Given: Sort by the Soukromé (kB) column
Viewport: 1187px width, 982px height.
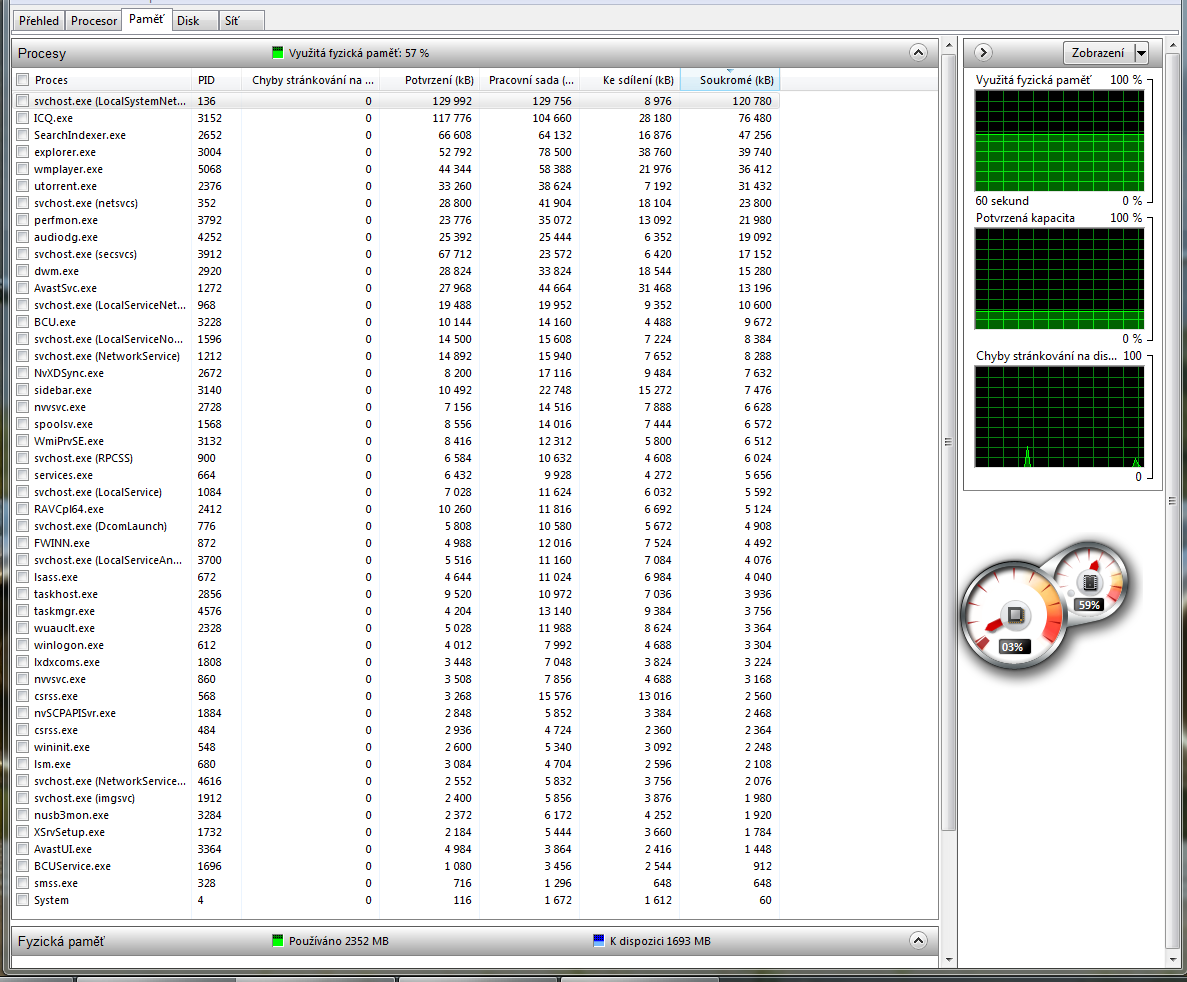Looking at the screenshot, I should tap(728, 80).
